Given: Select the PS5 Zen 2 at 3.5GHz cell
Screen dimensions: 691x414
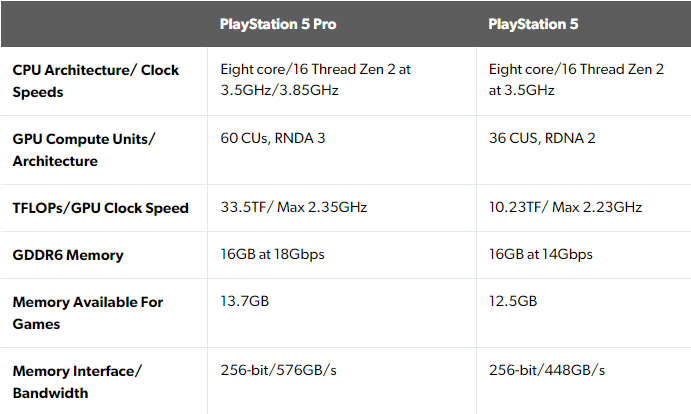Looking at the screenshot, I should pyautogui.click(x=576, y=79).
